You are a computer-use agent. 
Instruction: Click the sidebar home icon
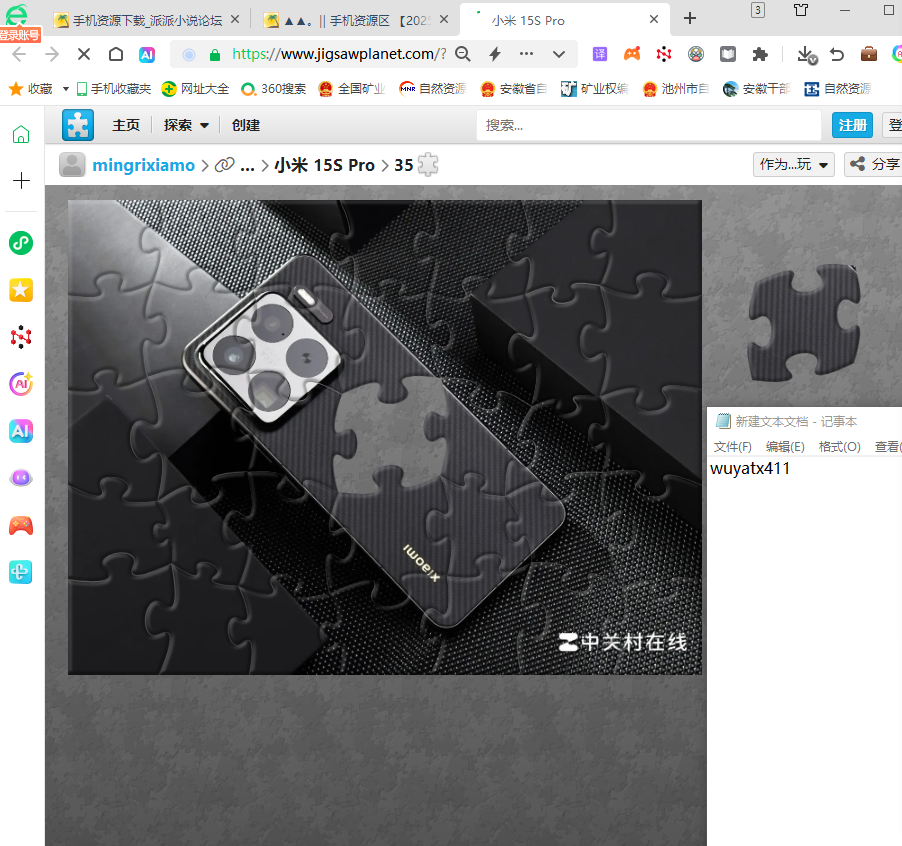(21, 135)
